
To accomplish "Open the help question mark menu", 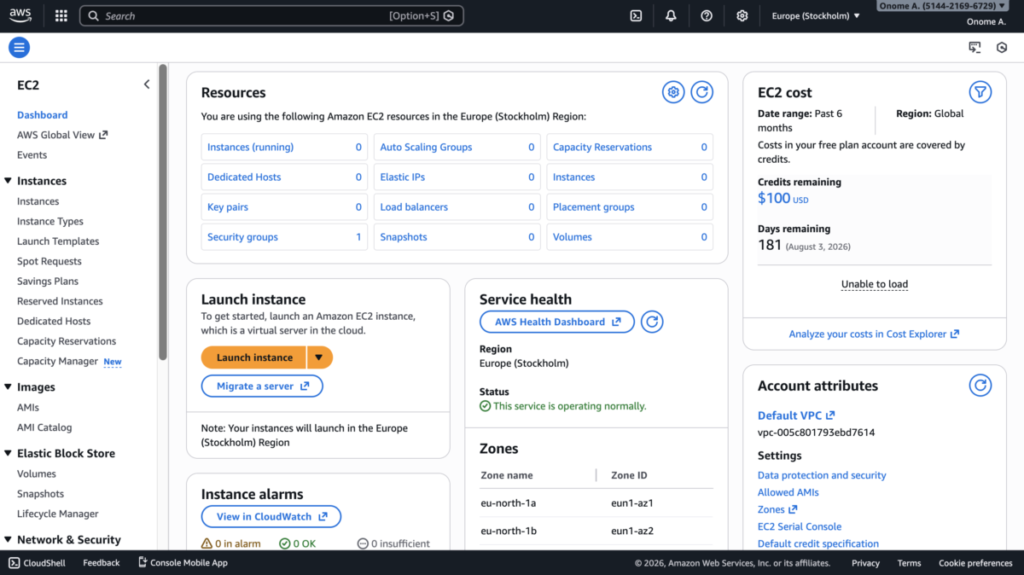I will (x=707, y=16).
